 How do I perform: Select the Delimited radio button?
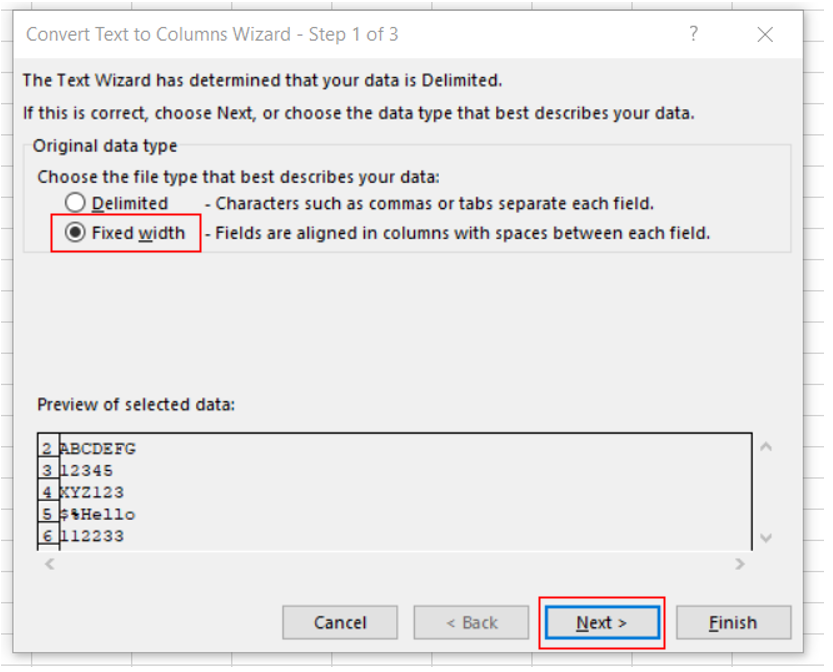pos(75,203)
